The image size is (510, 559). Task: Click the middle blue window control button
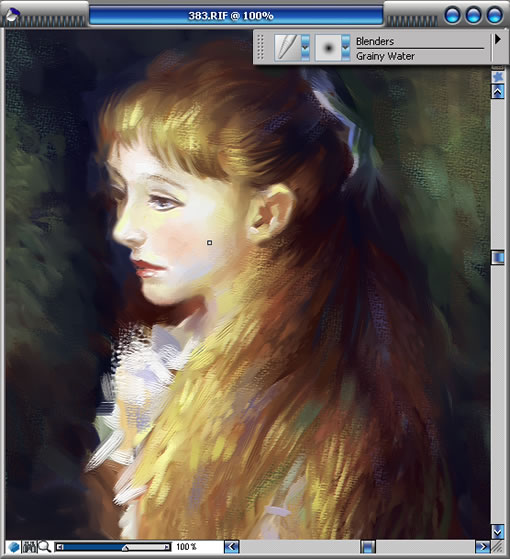click(x=473, y=16)
